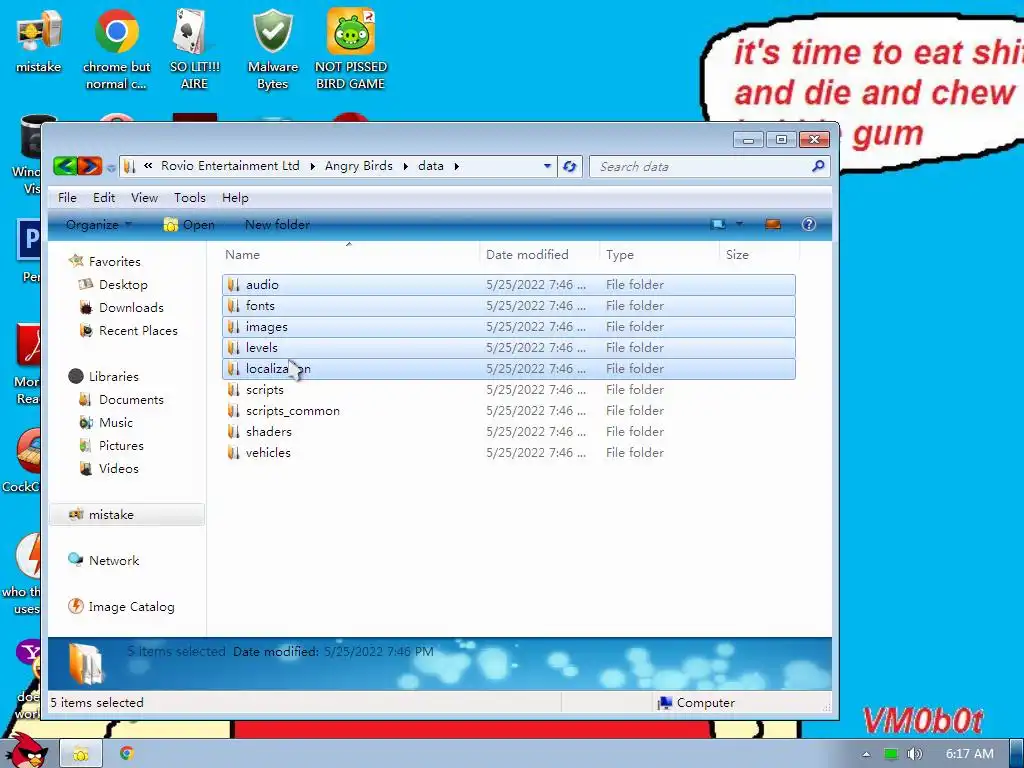
Task: Select the localization folder icon
Action: 233,368
